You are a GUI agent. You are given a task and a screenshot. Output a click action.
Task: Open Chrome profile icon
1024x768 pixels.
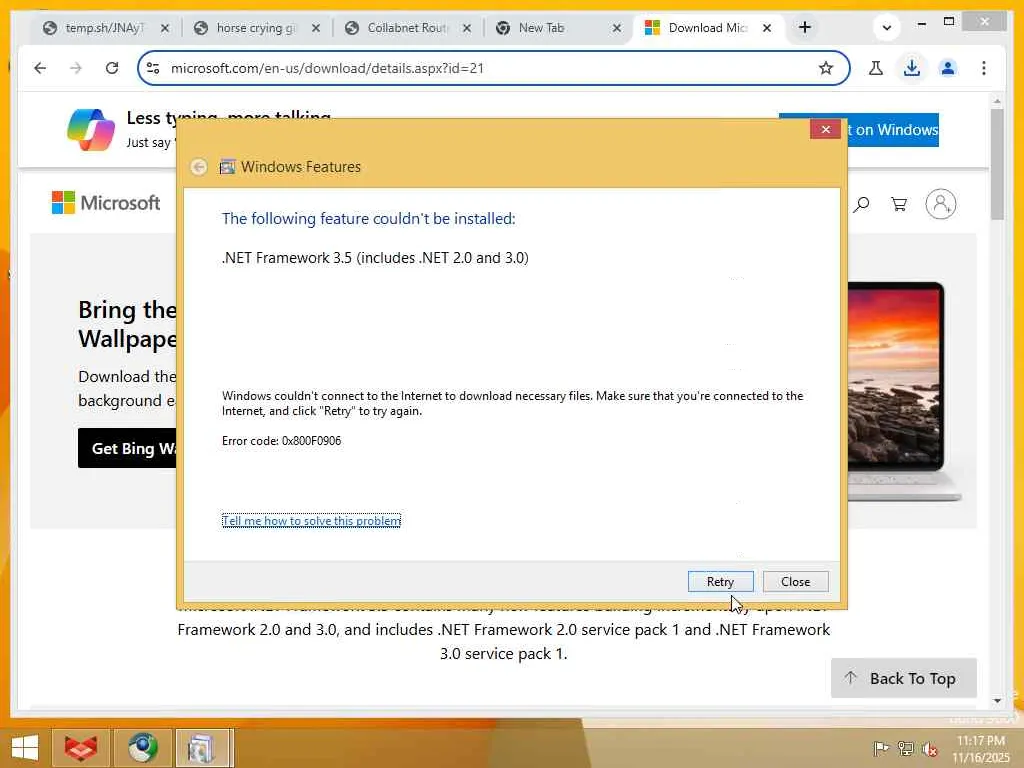(948, 68)
